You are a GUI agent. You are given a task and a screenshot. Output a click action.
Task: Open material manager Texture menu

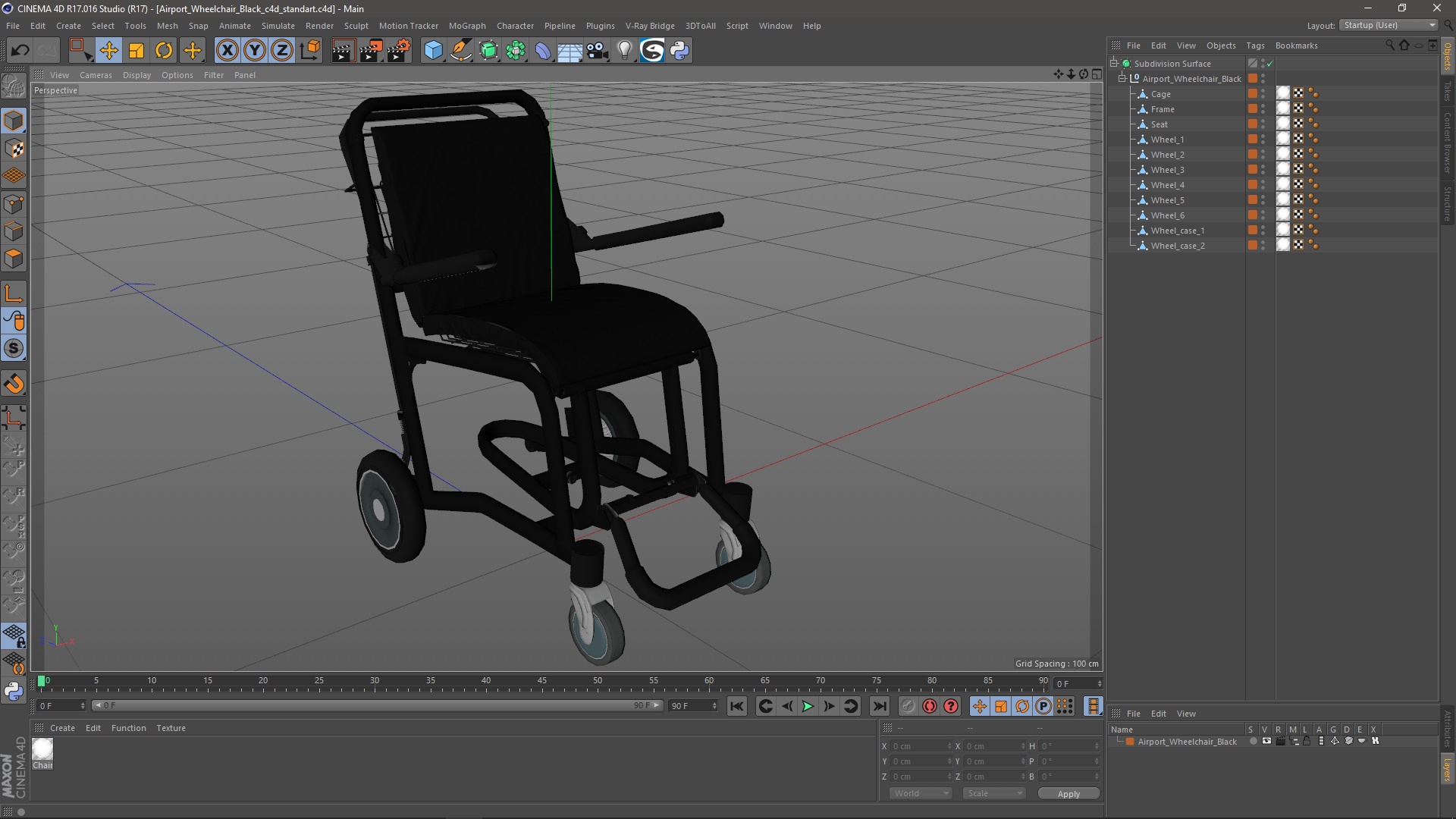(171, 728)
